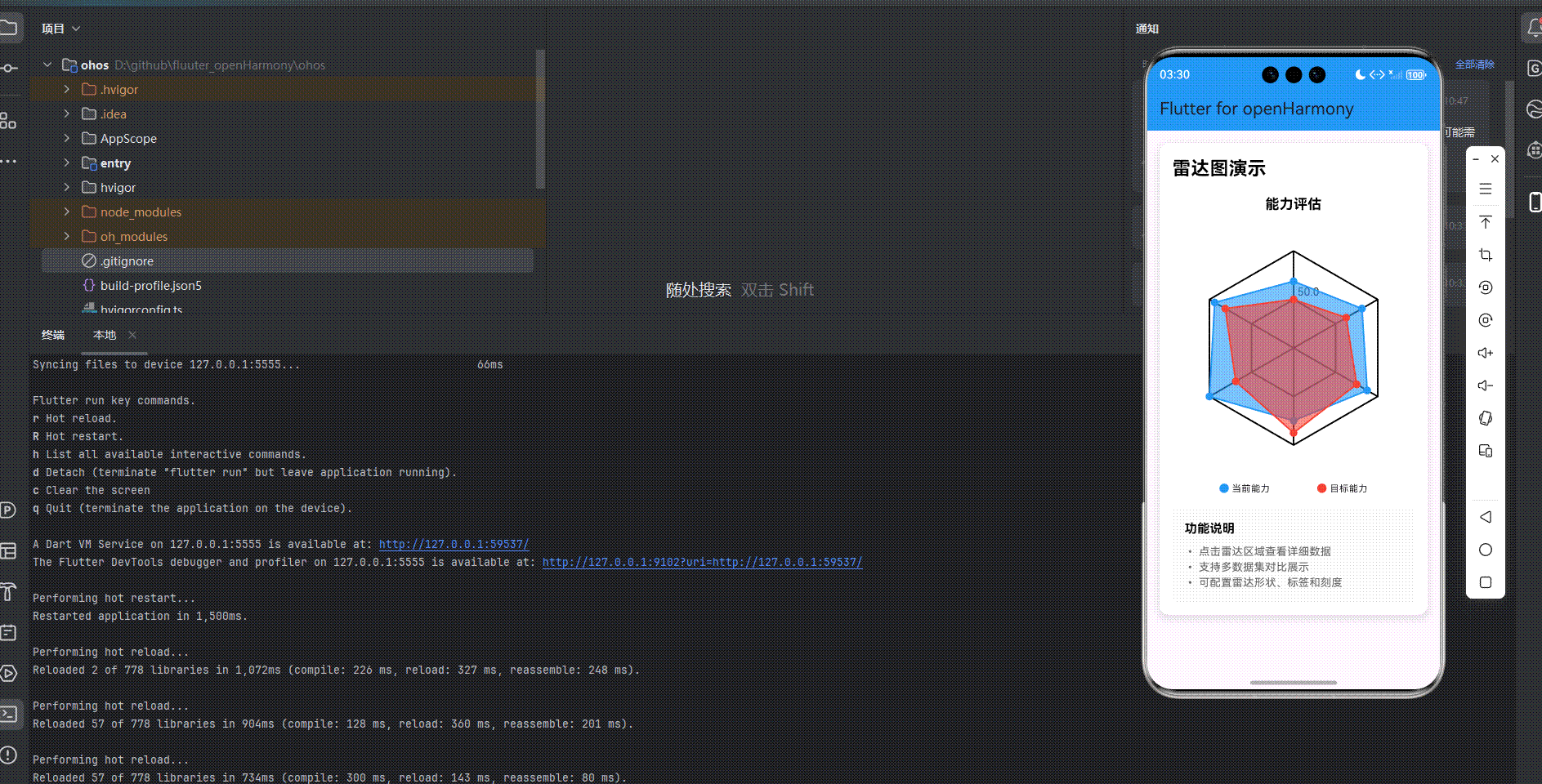1542x784 pixels.
Task: Minimize the emulator toolbar
Action: (x=1476, y=159)
